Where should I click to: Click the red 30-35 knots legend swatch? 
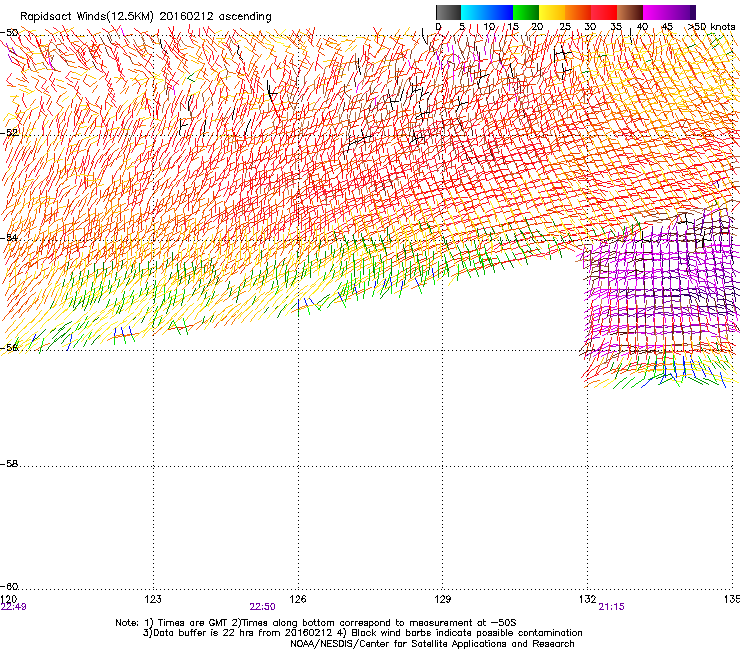604,12
